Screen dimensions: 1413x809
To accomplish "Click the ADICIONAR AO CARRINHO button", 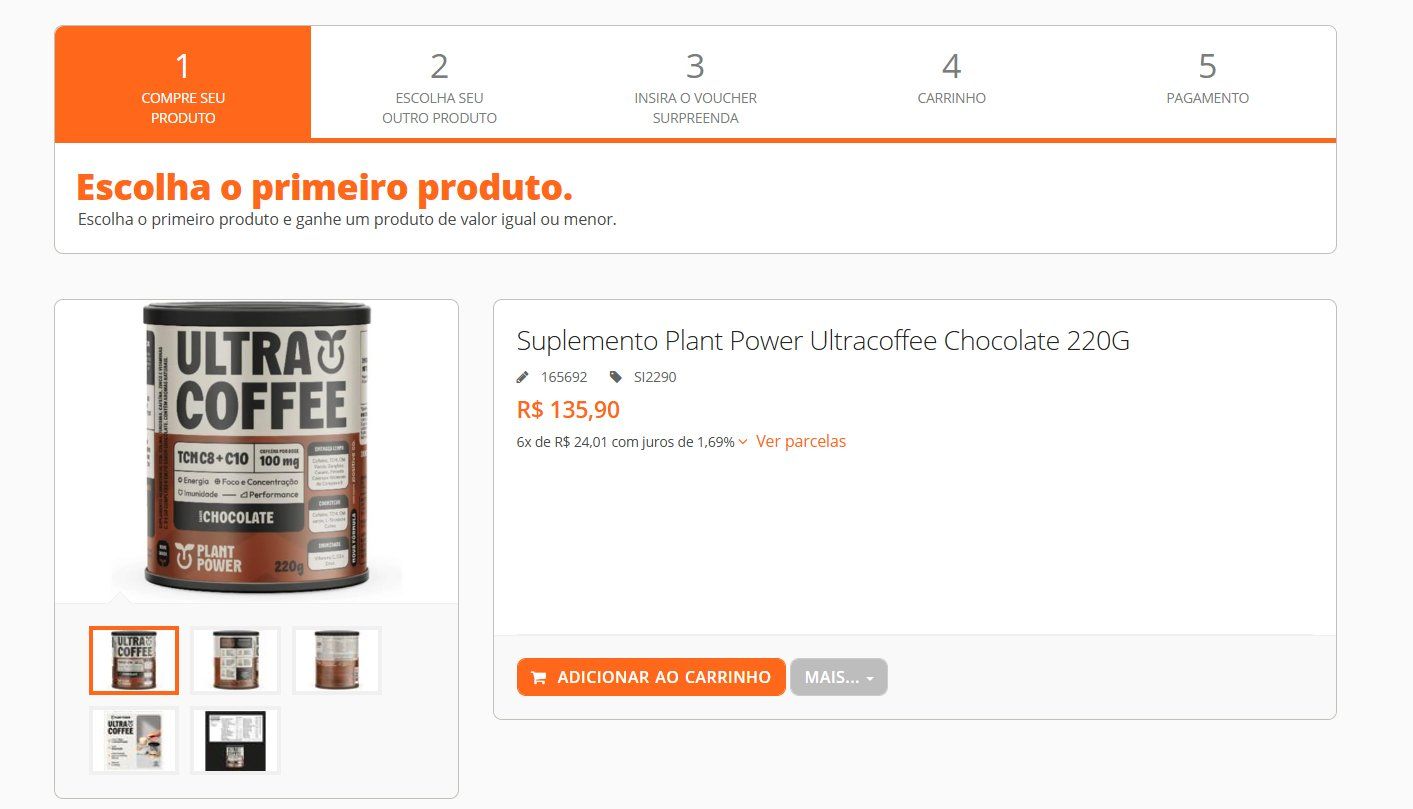I will [x=651, y=677].
